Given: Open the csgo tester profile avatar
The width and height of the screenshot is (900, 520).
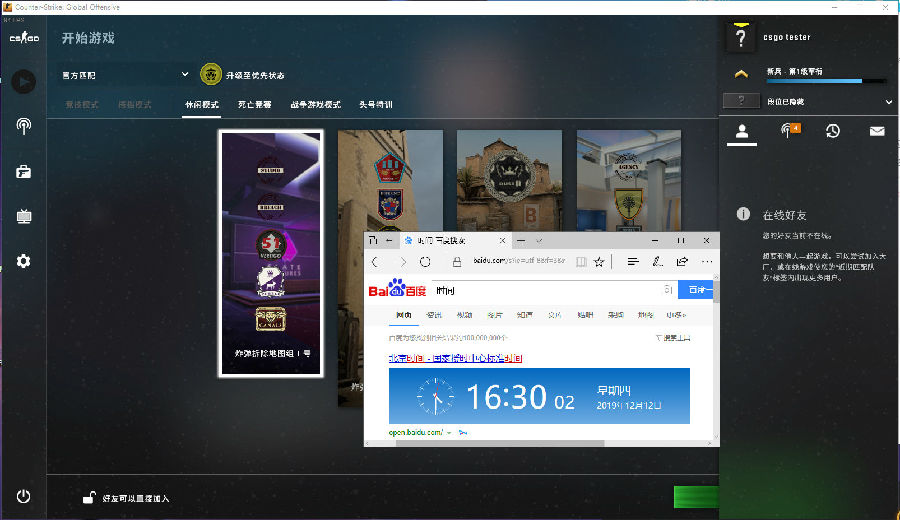Looking at the screenshot, I should click(741, 37).
